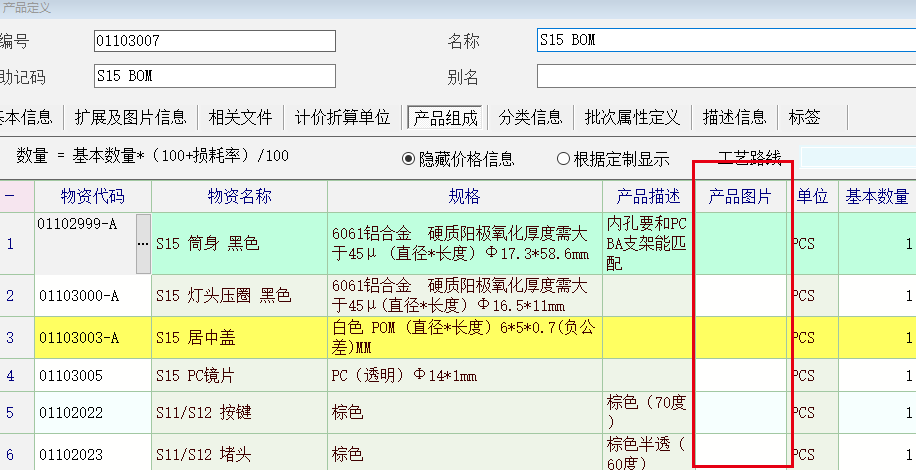Open the 相关文件 tab
Viewport: 916px width, 470px height.
pyautogui.click(x=240, y=118)
